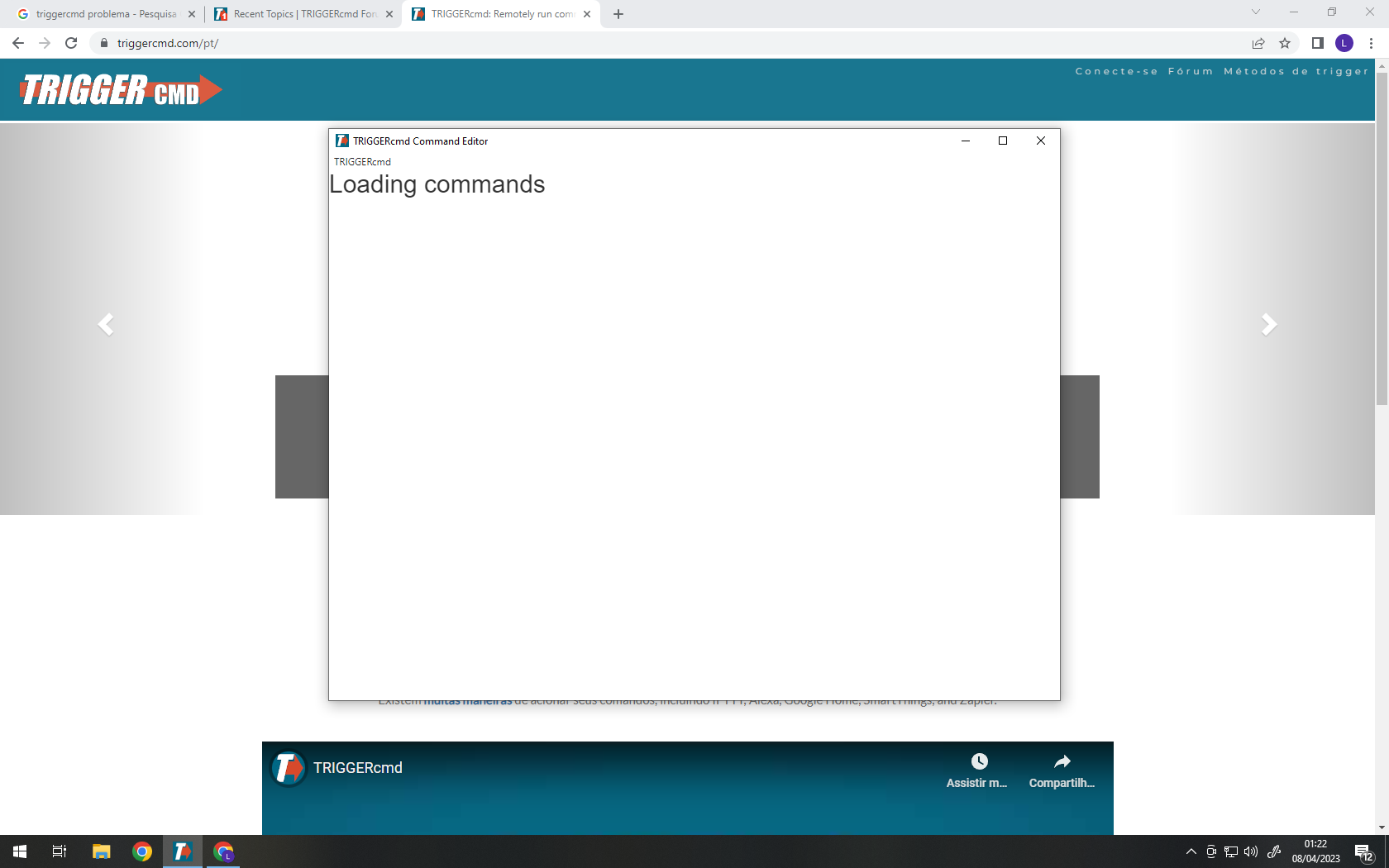The height and width of the screenshot is (868, 1389).
Task: Click the TRIGGERcmd logo in header
Action: pos(122,90)
